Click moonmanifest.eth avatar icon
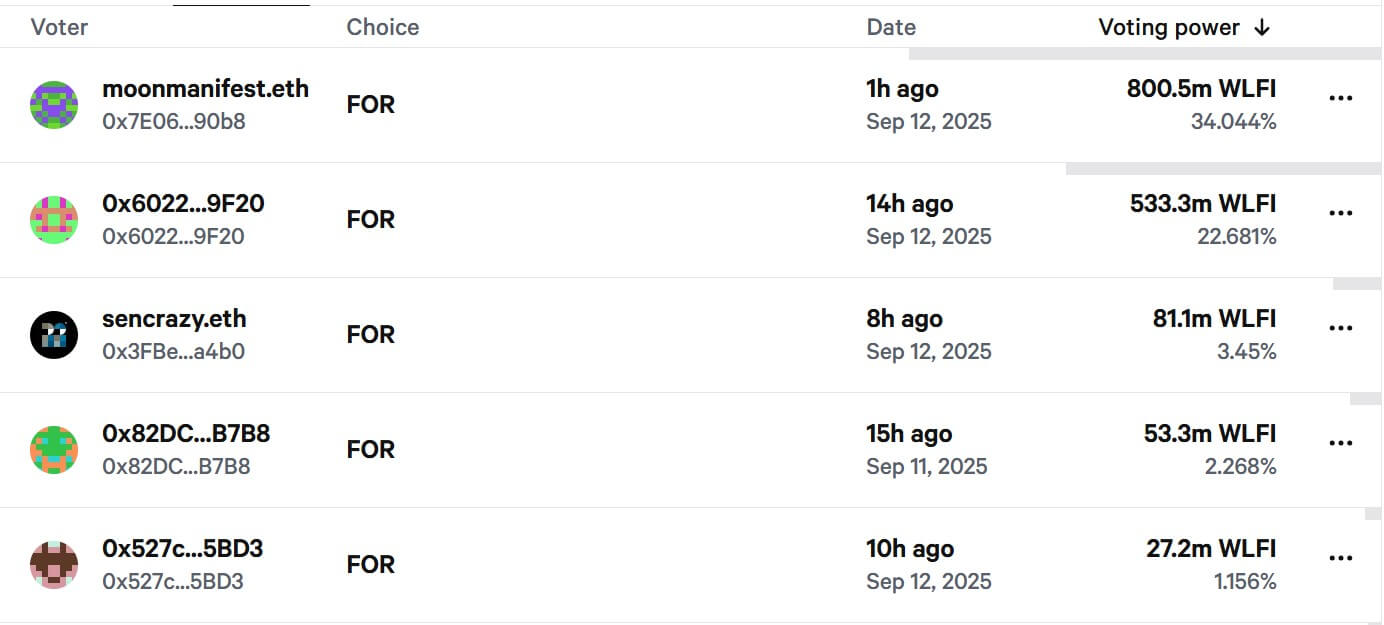This screenshot has width=1384, height=625. click(x=54, y=105)
